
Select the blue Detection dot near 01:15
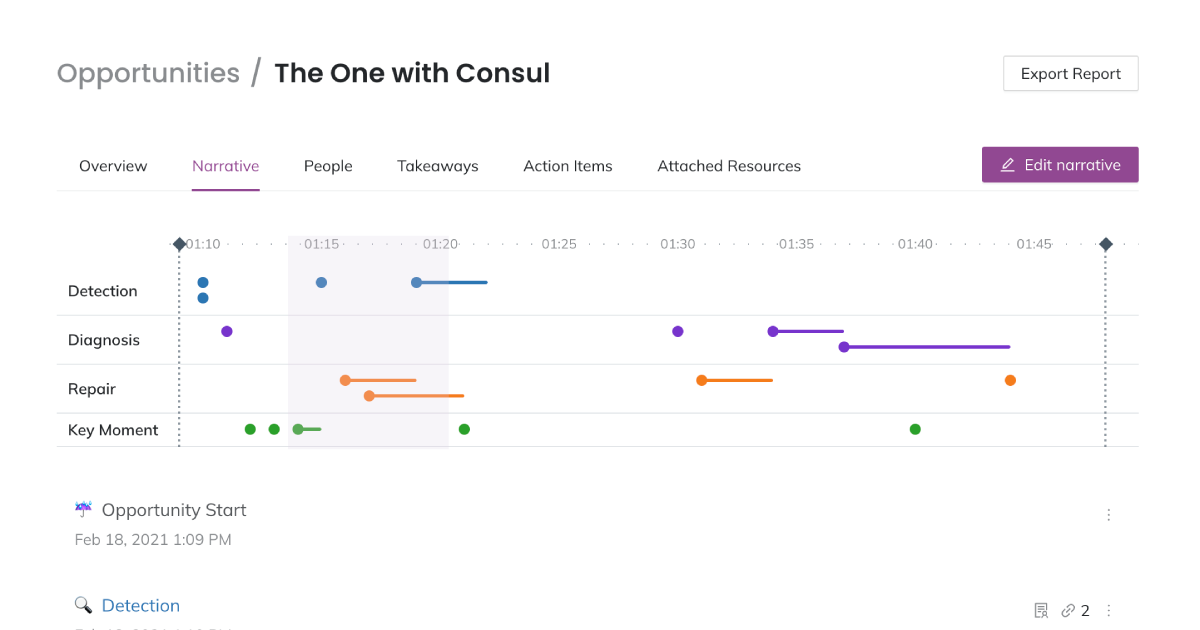[321, 282]
